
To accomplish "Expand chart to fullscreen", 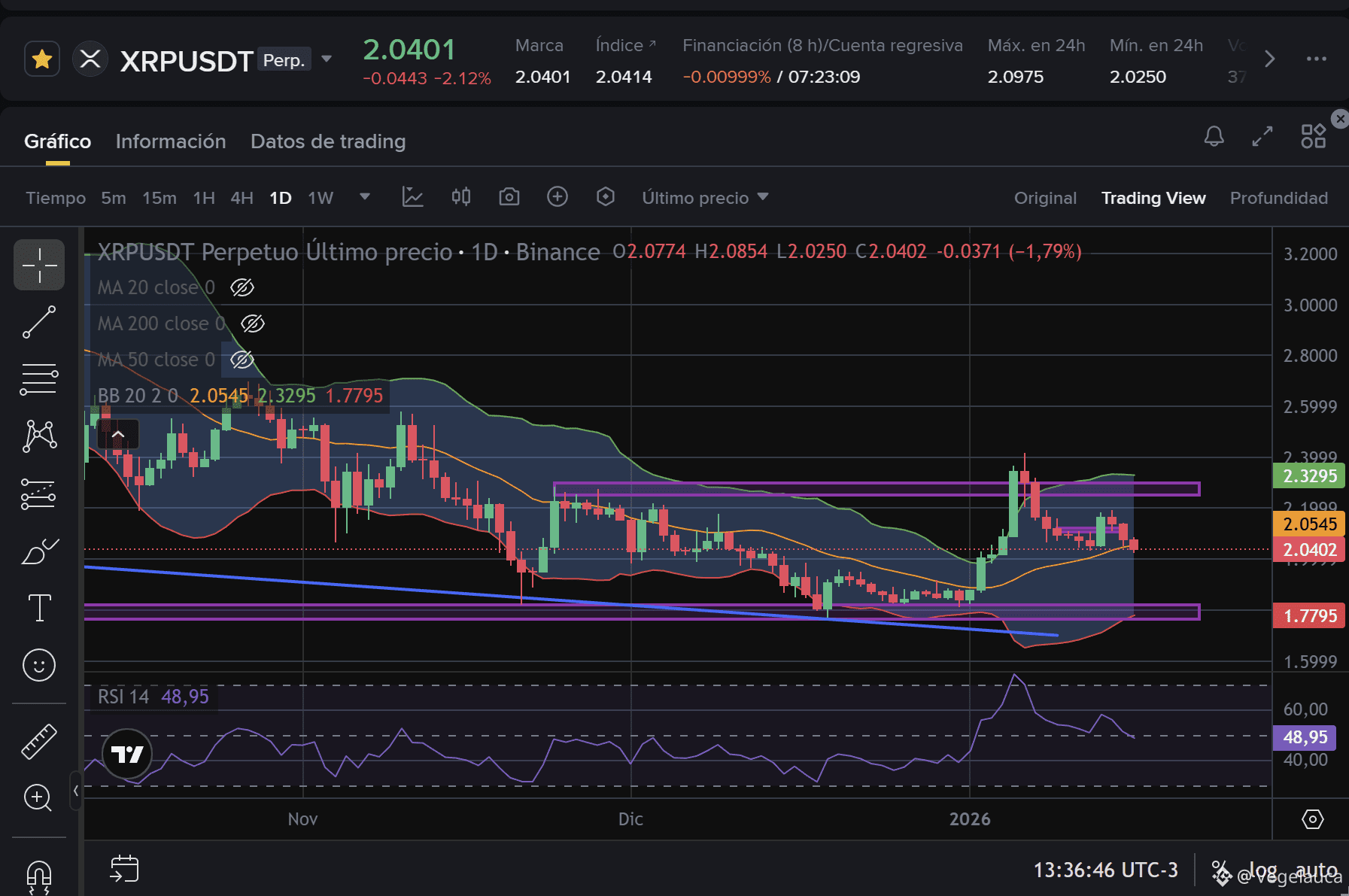I will pyautogui.click(x=1262, y=136).
